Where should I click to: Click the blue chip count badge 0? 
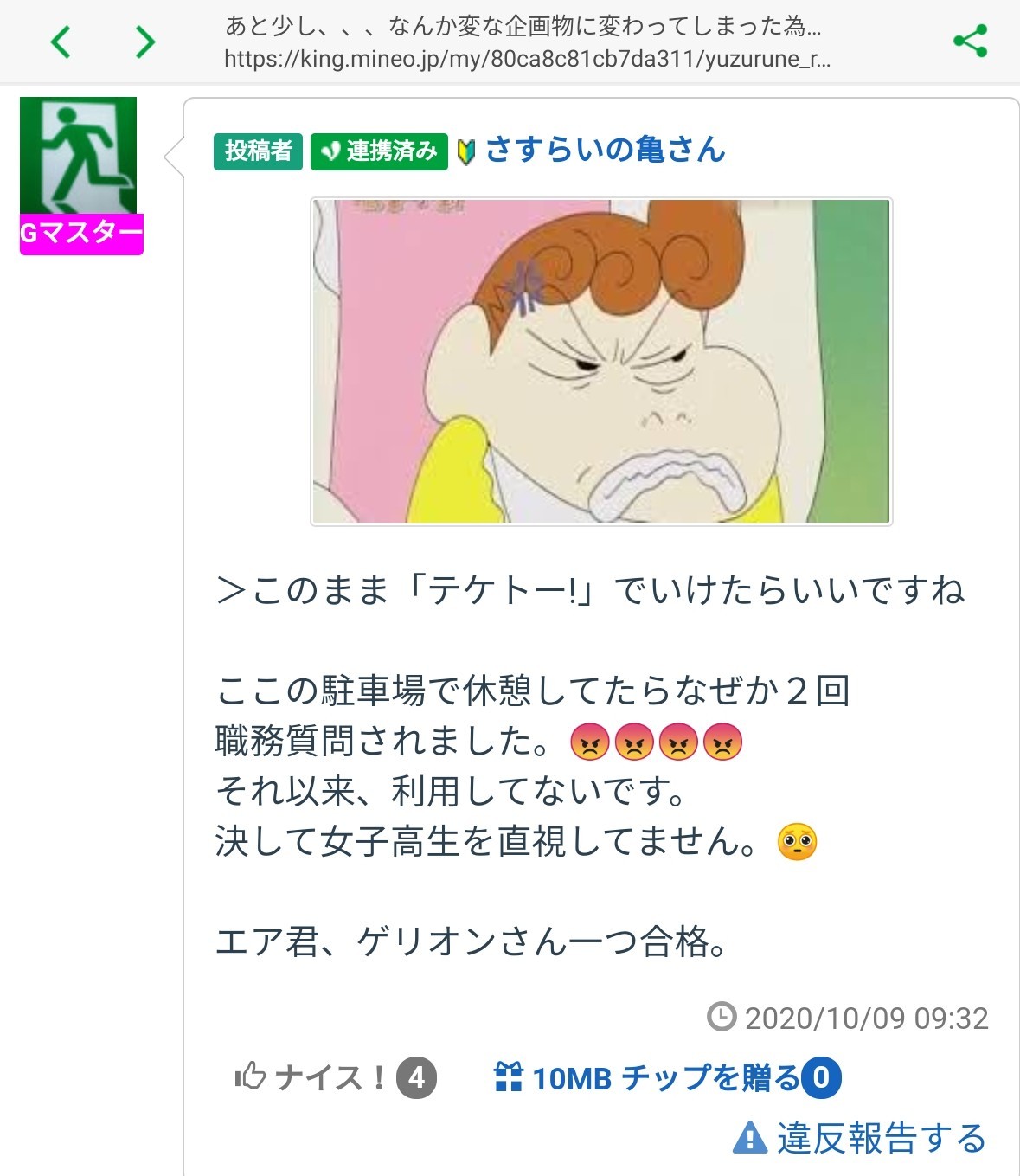[821, 1078]
